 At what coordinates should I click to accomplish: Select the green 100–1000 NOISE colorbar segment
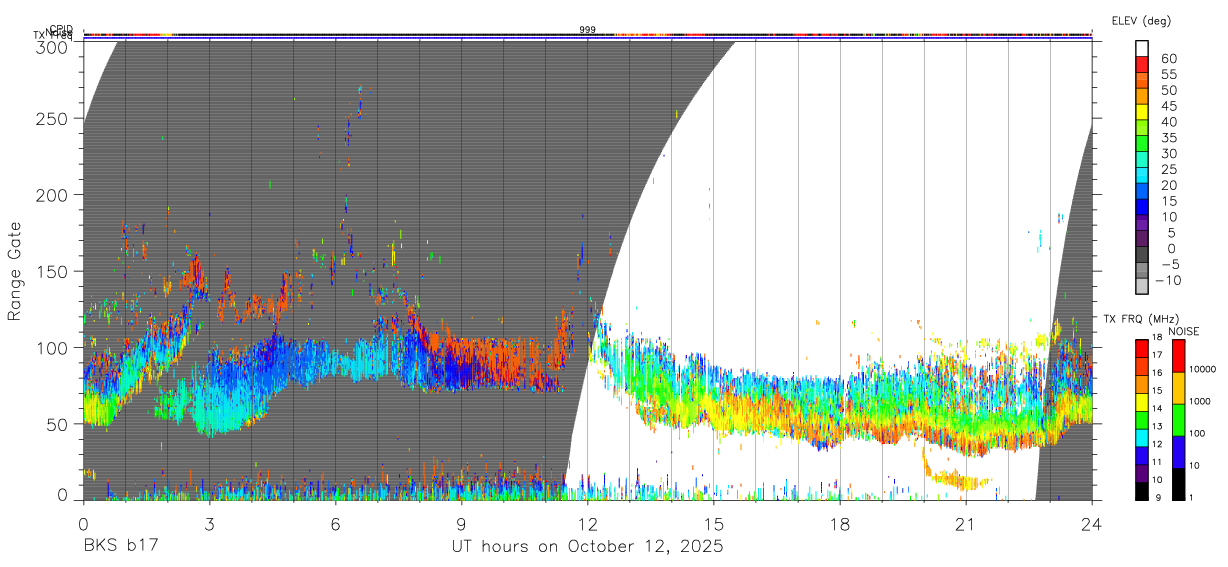coord(1178,420)
